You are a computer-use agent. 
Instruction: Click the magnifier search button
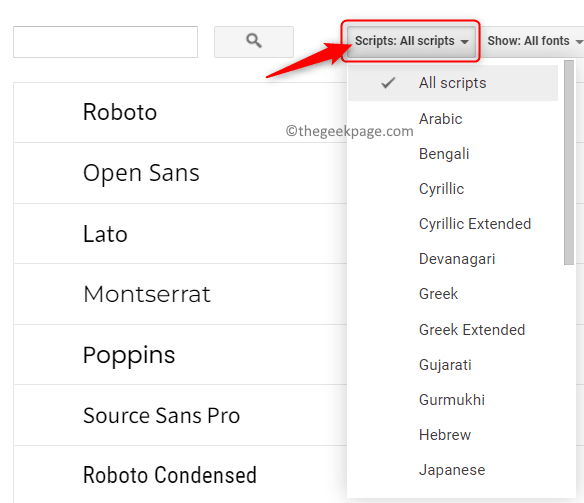pyautogui.click(x=254, y=42)
